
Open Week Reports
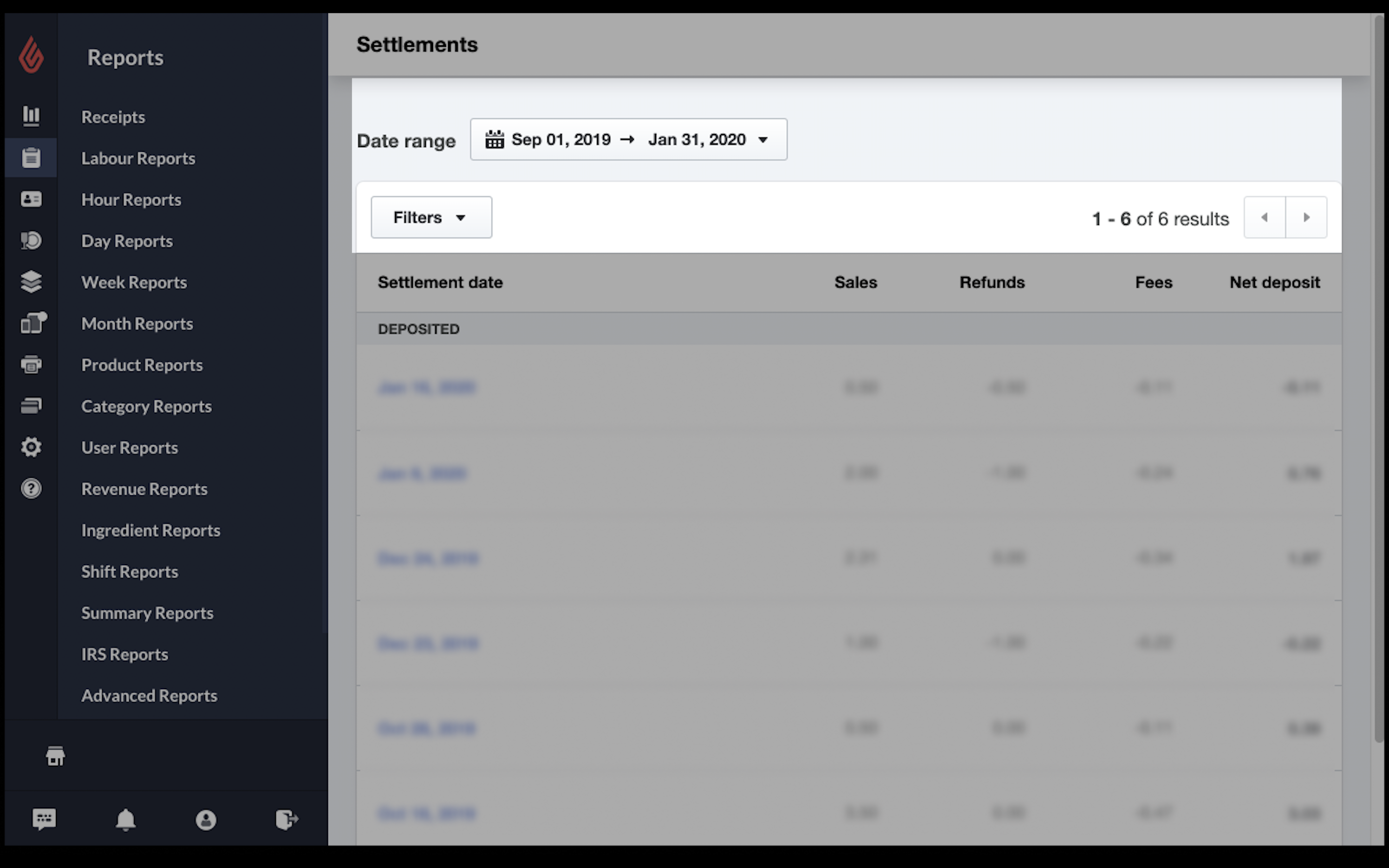[x=134, y=282]
